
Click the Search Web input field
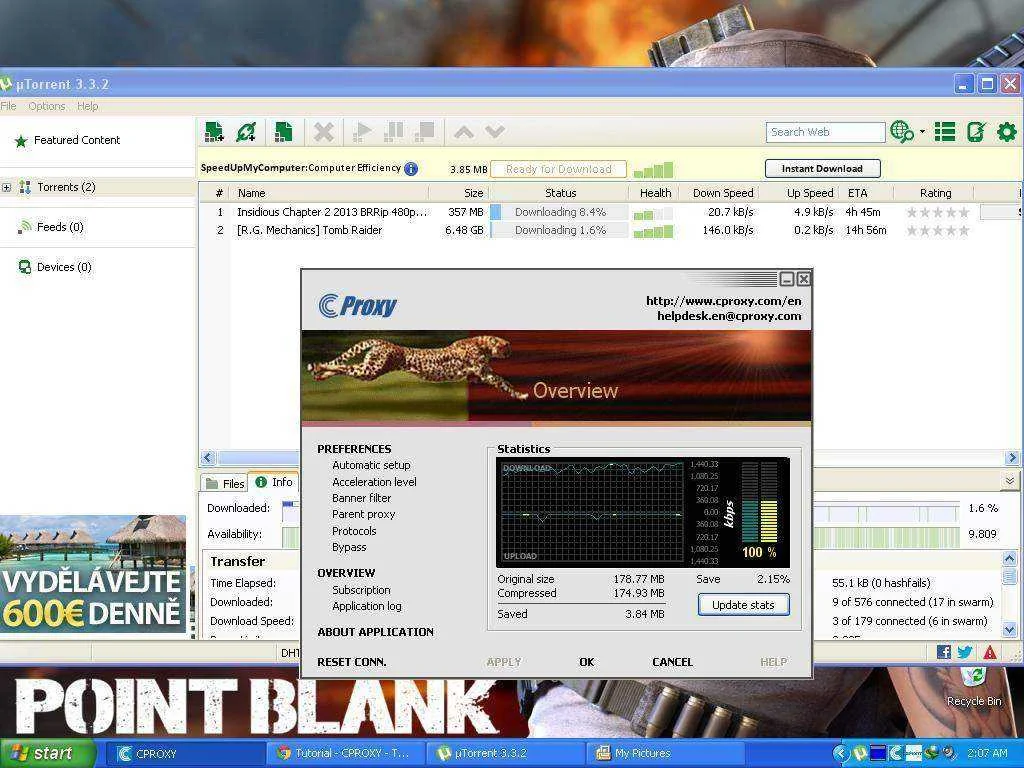(x=825, y=132)
